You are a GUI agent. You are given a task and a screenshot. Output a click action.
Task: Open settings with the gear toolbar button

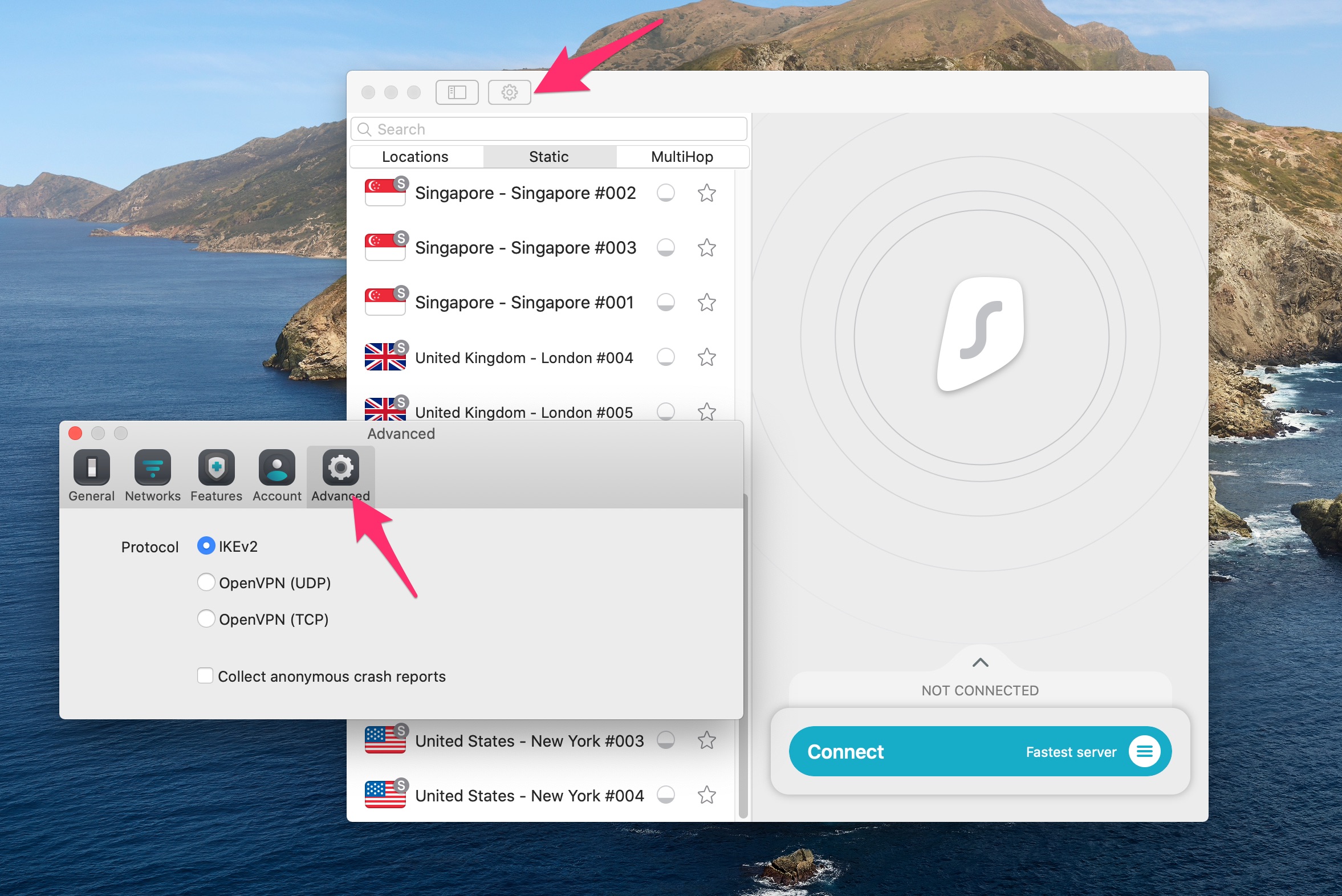pos(509,92)
